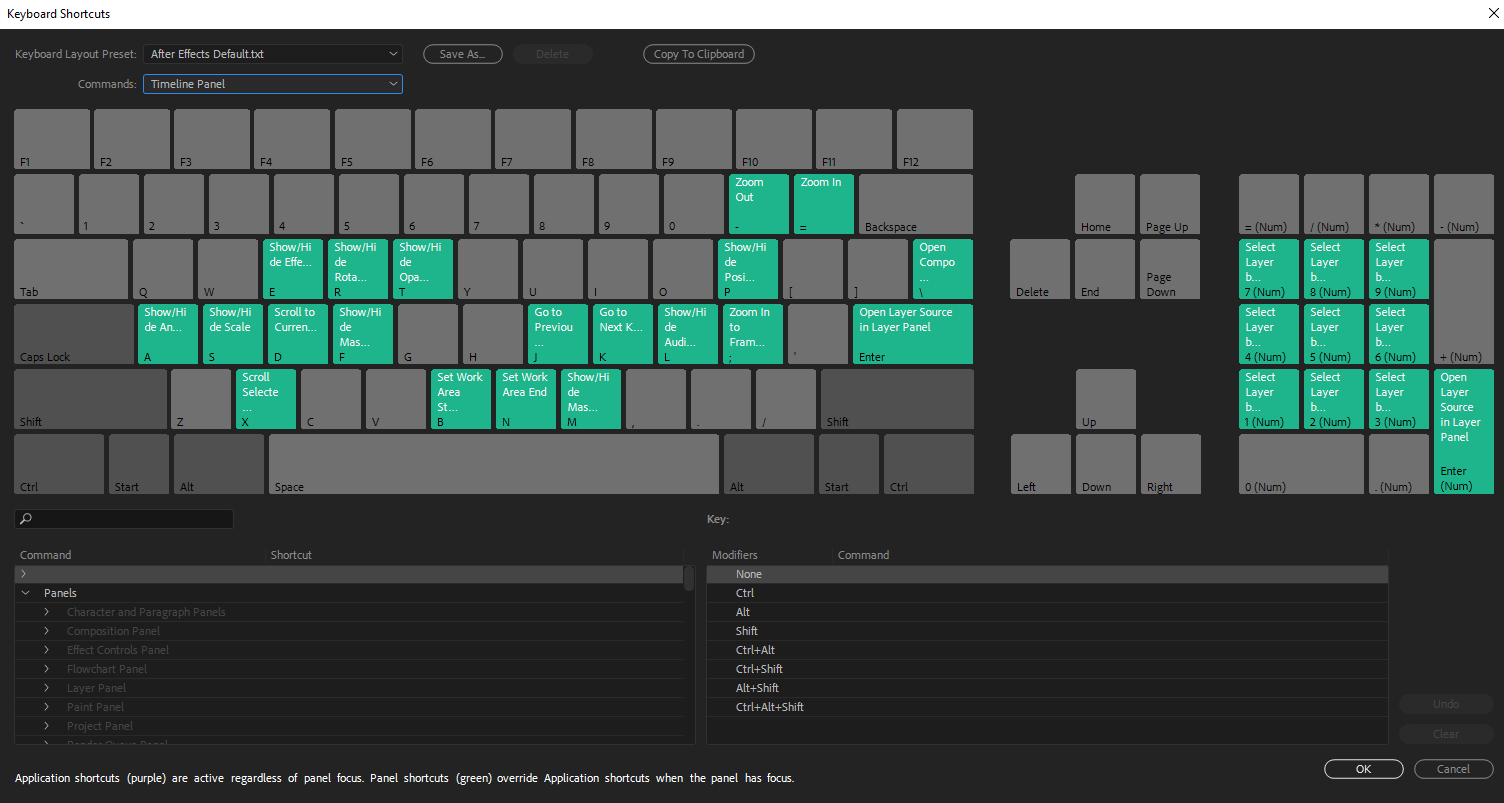Click the T key Show/Hide Opacity
Screen dimensions: 1504x803
tap(423, 269)
